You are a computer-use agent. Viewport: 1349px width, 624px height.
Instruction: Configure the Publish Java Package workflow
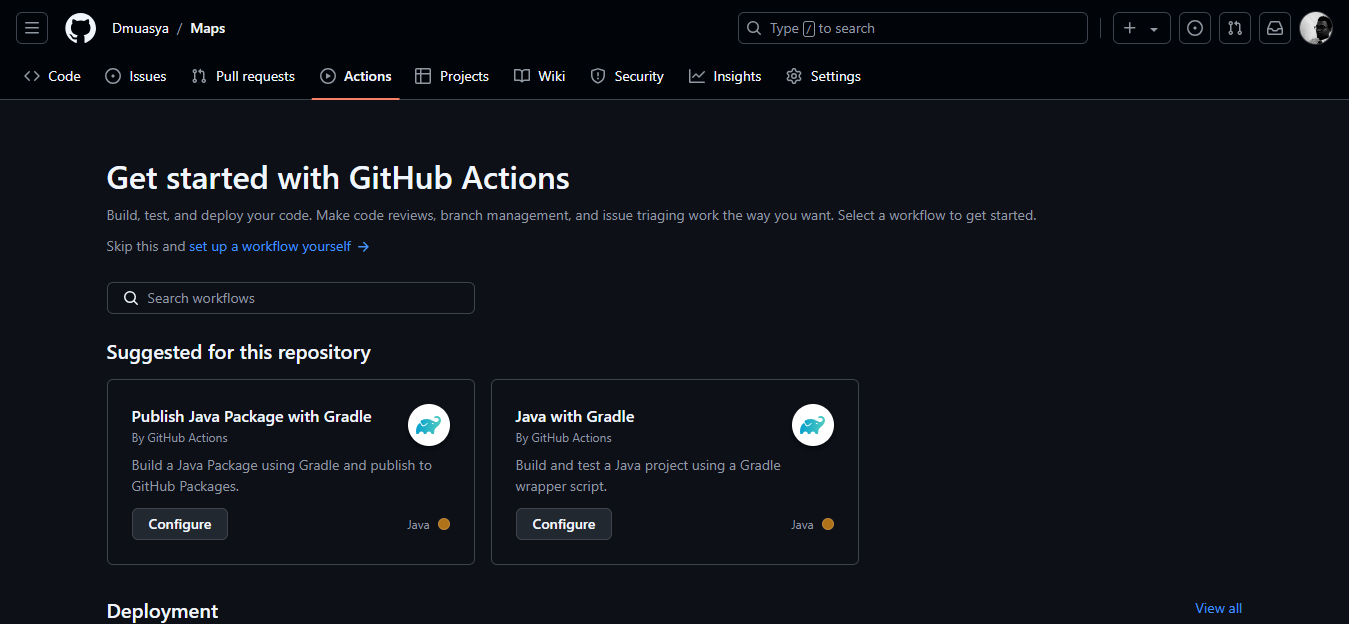(179, 523)
